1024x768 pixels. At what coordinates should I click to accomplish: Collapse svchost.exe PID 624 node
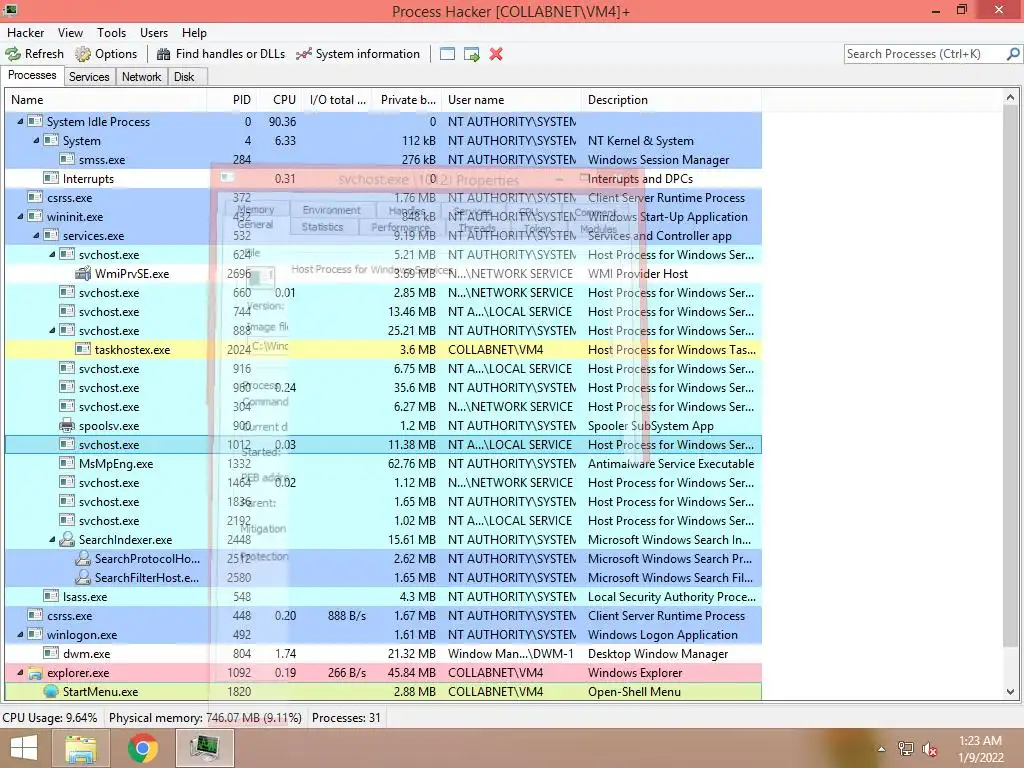tap(52, 255)
